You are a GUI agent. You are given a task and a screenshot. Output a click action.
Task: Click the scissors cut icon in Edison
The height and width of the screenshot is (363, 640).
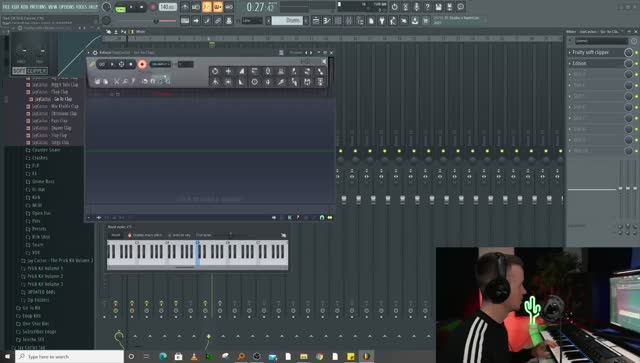[x=116, y=81]
